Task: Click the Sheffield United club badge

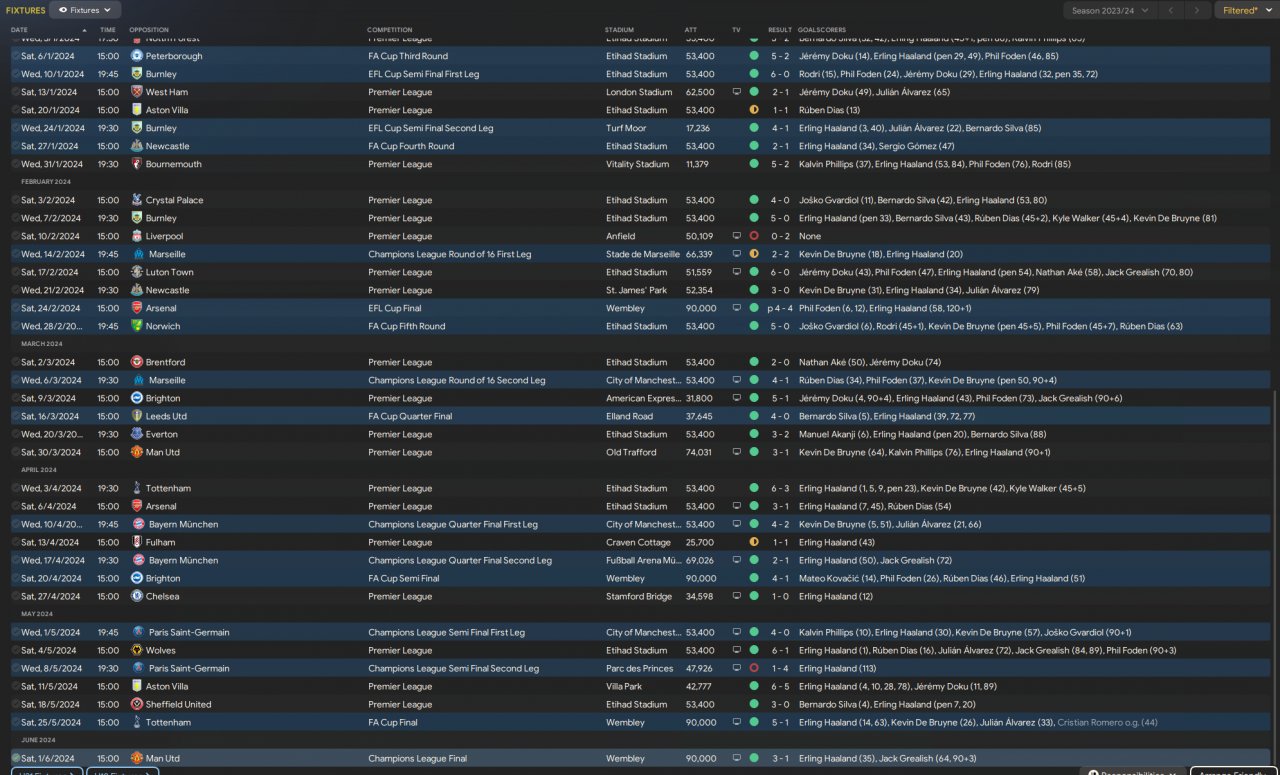Action: [137, 704]
